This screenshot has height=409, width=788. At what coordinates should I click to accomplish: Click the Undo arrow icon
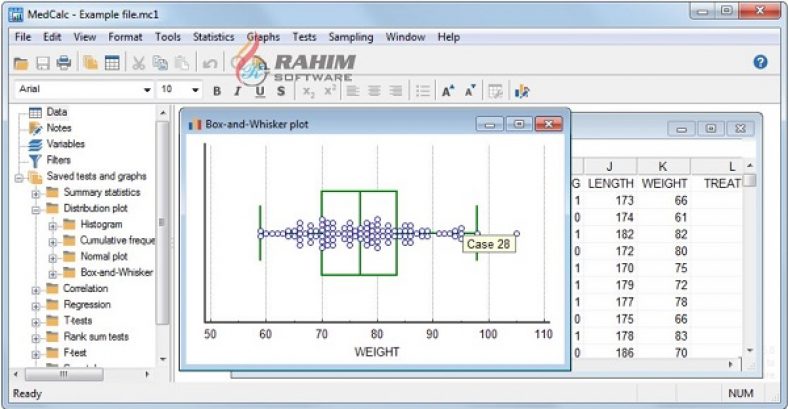click(x=210, y=63)
